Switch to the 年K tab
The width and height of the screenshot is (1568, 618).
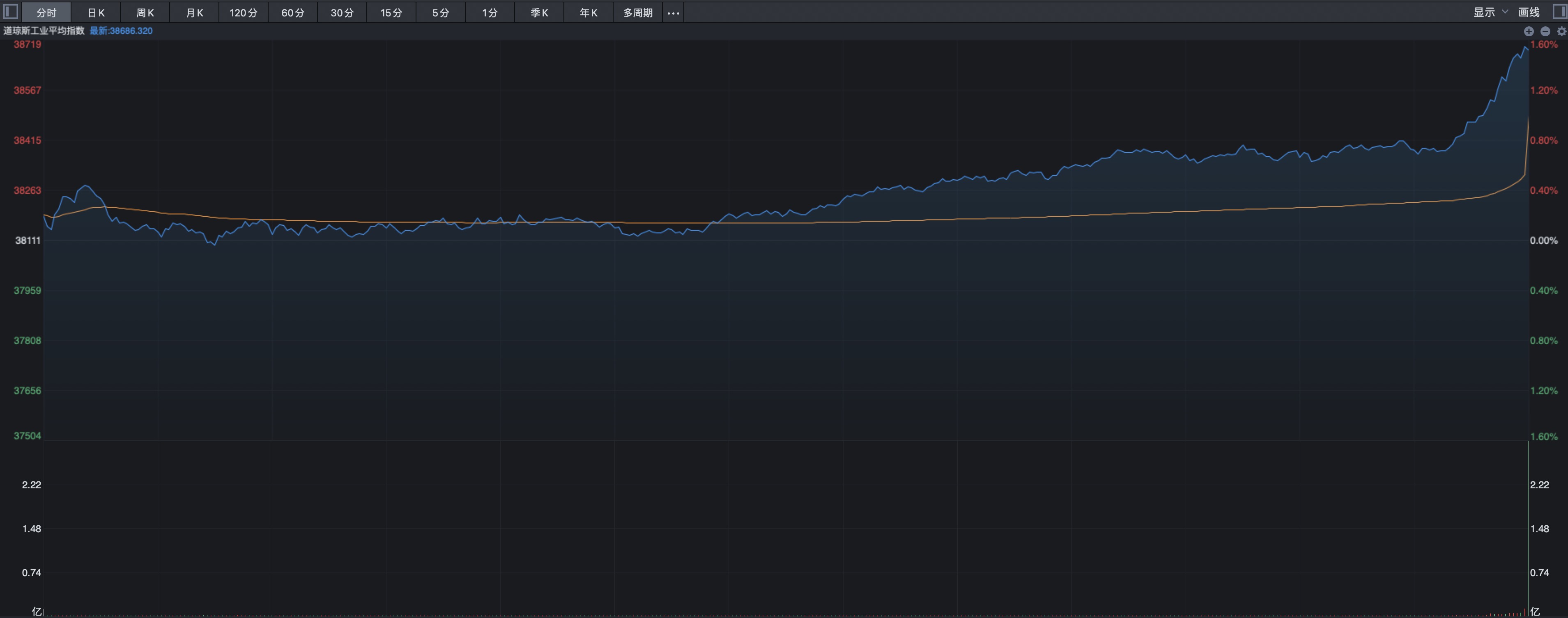pyautogui.click(x=589, y=13)
